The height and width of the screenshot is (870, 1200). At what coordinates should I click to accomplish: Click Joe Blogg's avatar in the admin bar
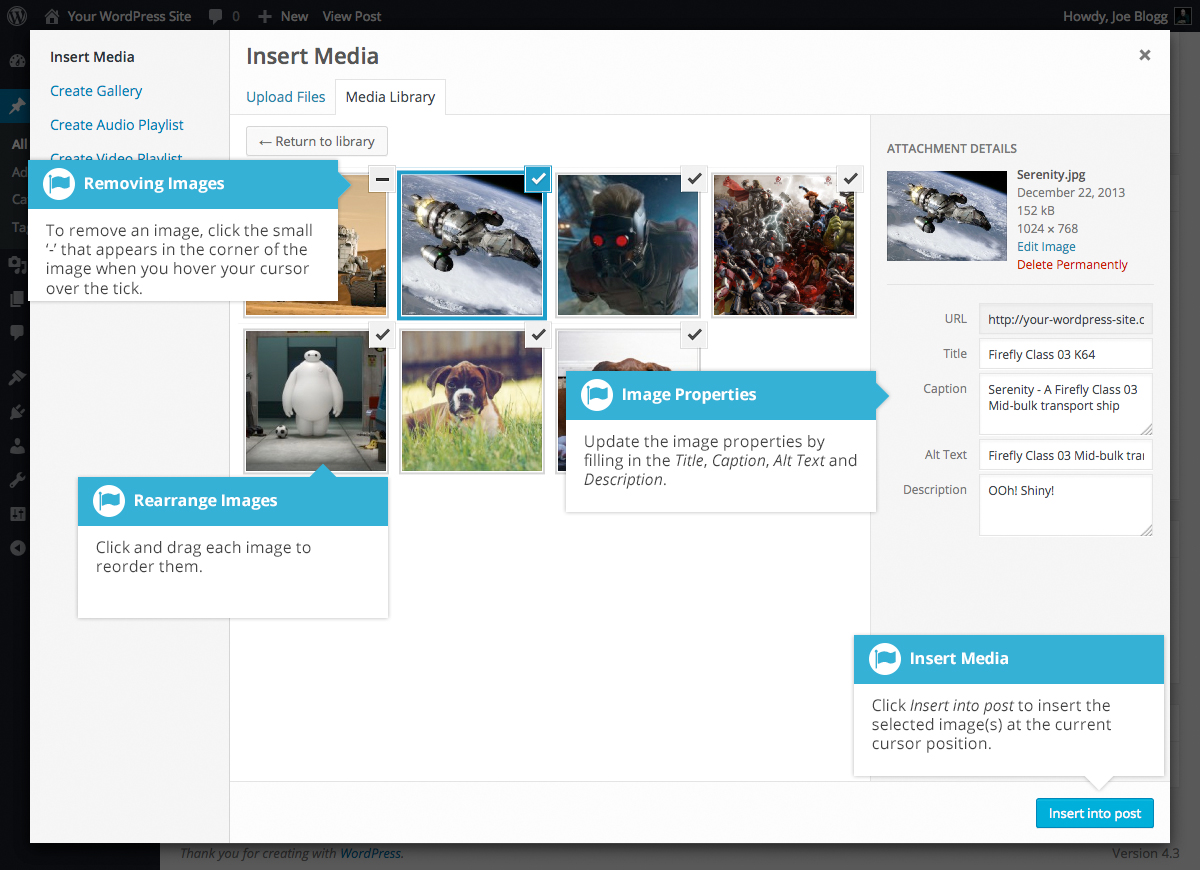click(x=1183, y=16)
